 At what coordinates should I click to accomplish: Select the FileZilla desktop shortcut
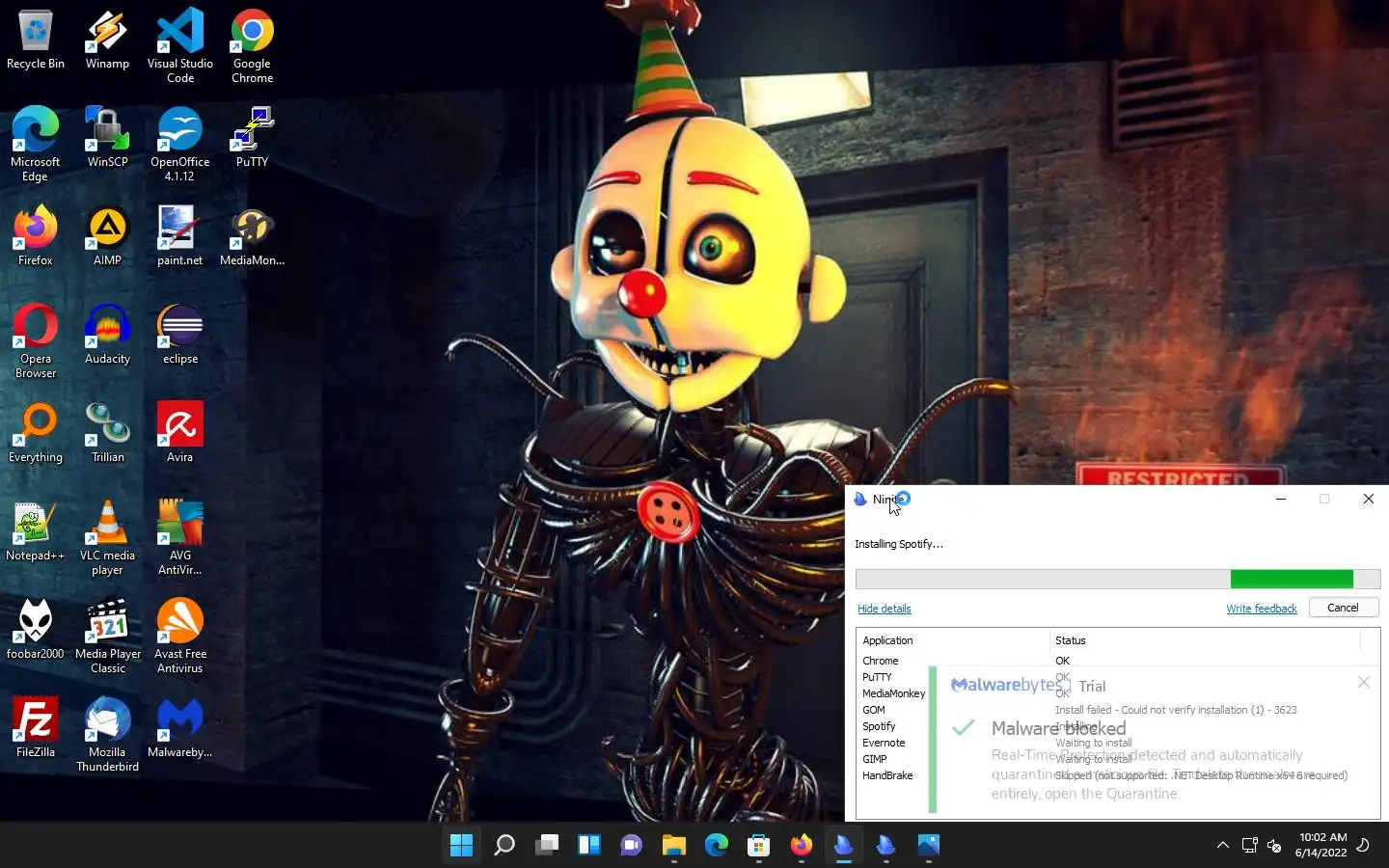(x=36, y=728)
